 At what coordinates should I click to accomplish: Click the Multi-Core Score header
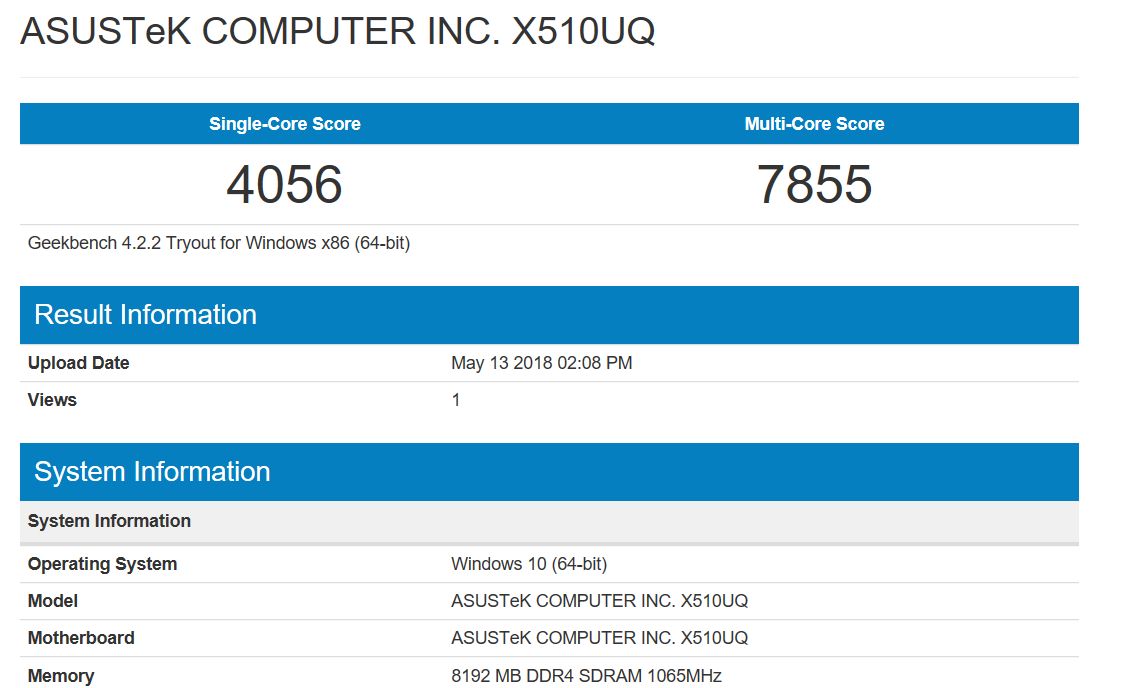814,124
